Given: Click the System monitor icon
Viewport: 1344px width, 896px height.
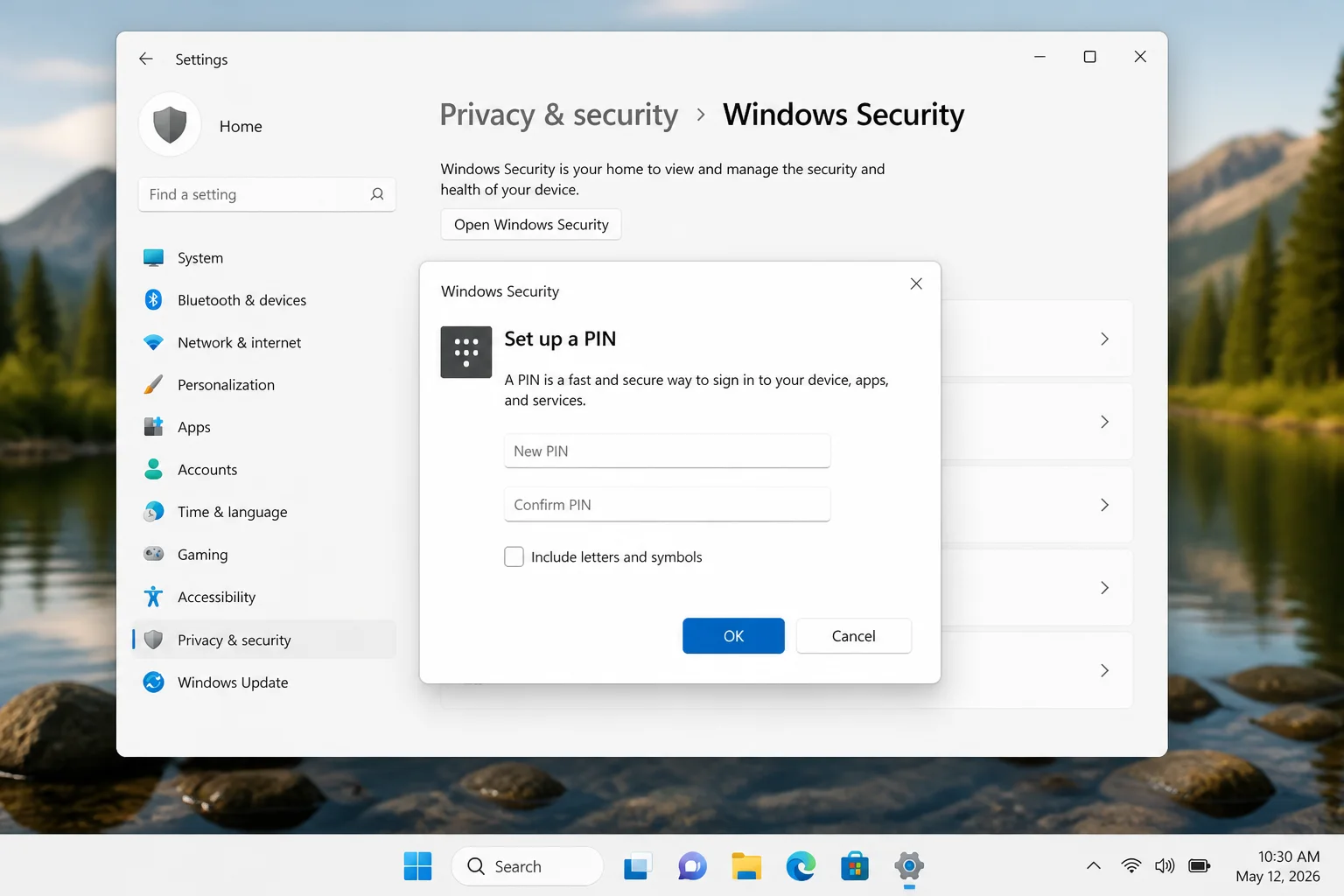Looking at the screenshot, I should point(153,257).
